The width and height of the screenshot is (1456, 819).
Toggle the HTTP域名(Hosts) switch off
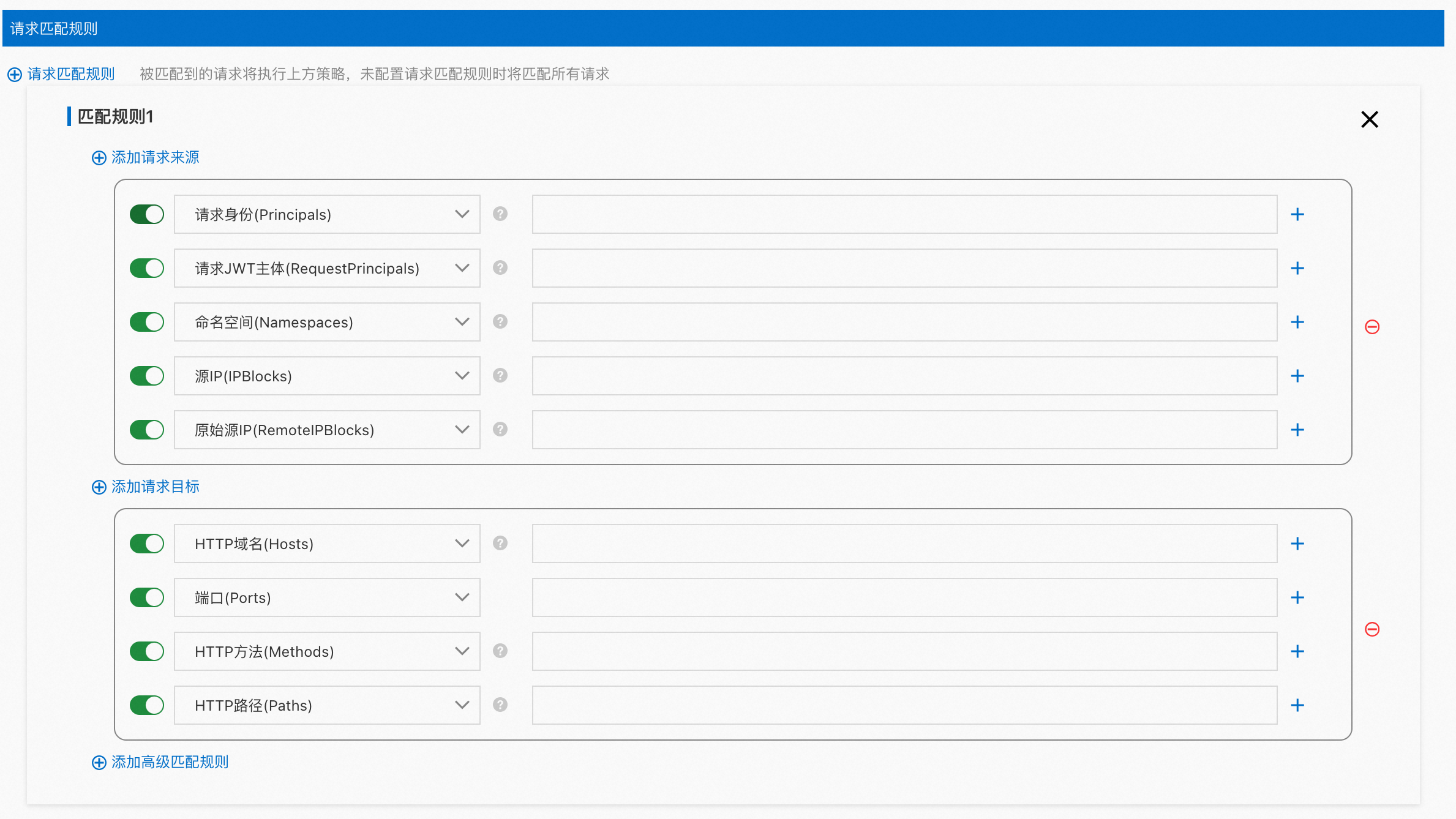tap(147, 544)
